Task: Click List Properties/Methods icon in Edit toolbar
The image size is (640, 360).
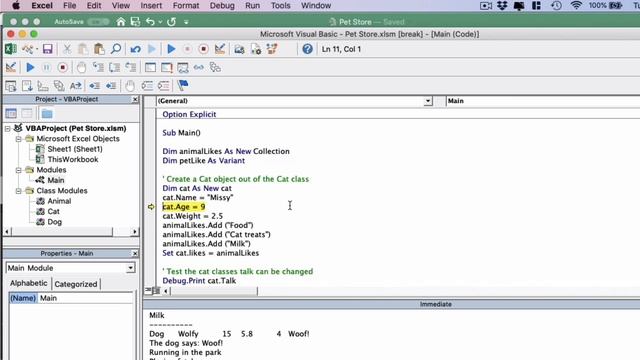Action: 11,86
